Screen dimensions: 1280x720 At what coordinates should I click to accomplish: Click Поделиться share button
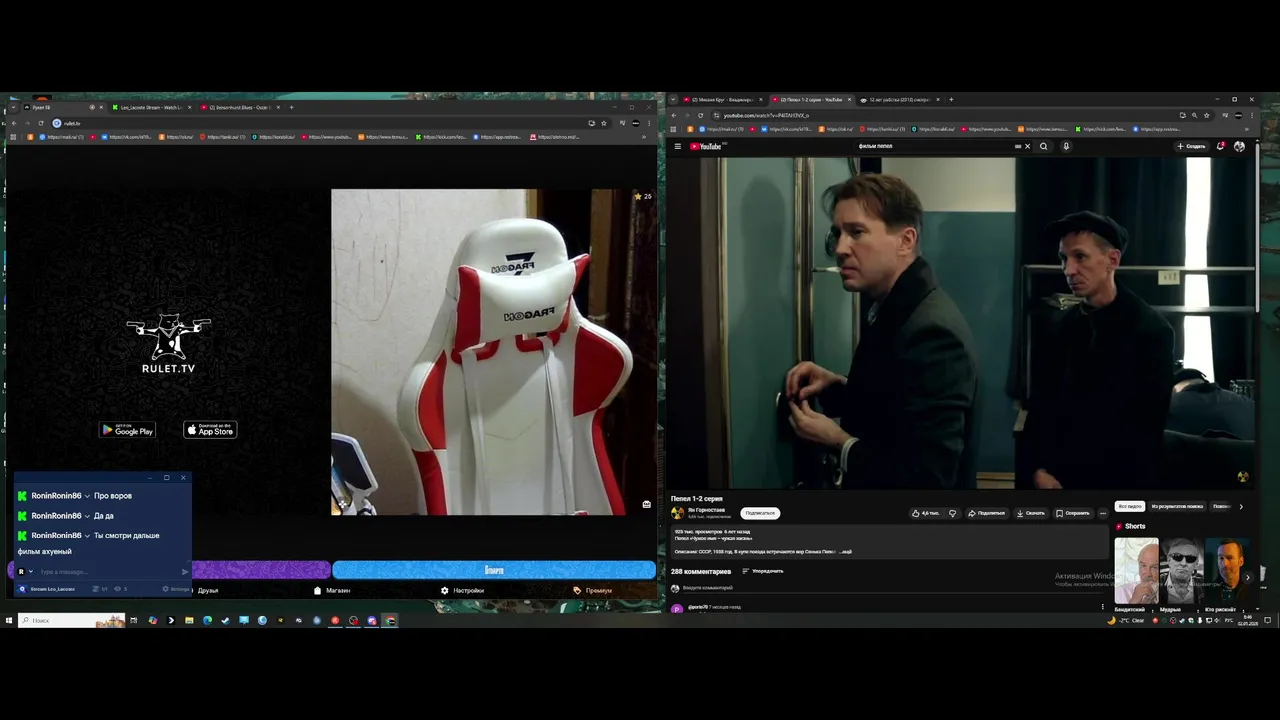[x=986, y=513]
